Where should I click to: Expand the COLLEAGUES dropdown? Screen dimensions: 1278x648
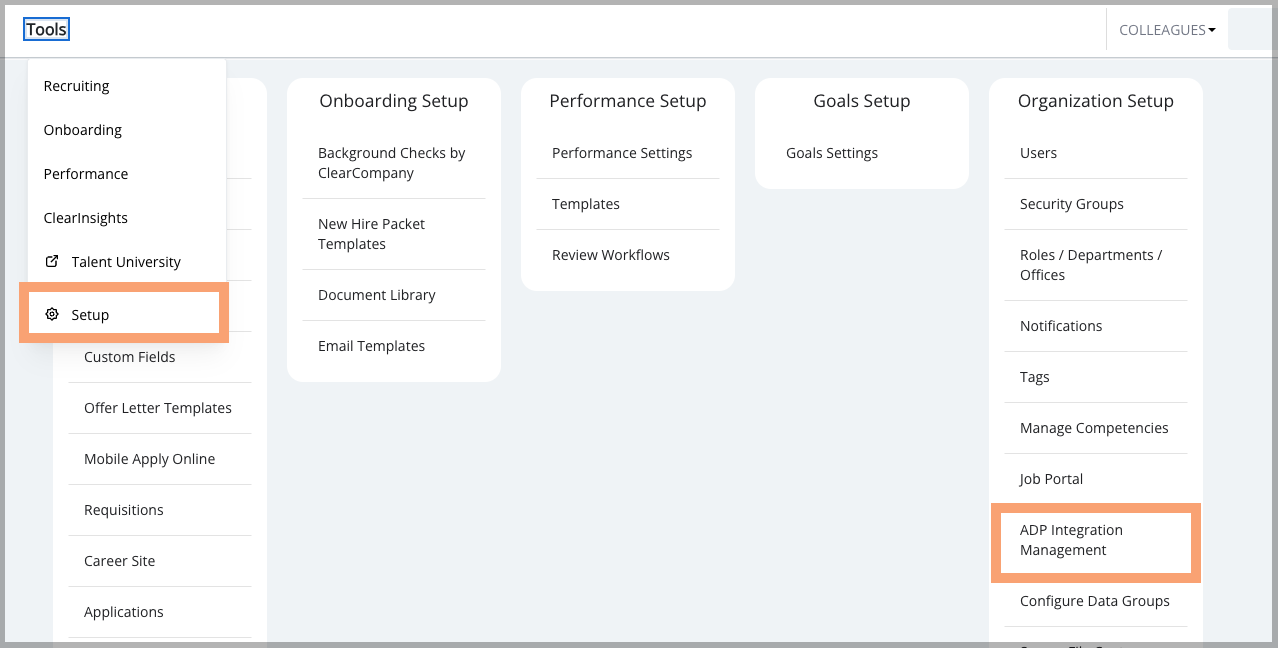point(1167,30)
